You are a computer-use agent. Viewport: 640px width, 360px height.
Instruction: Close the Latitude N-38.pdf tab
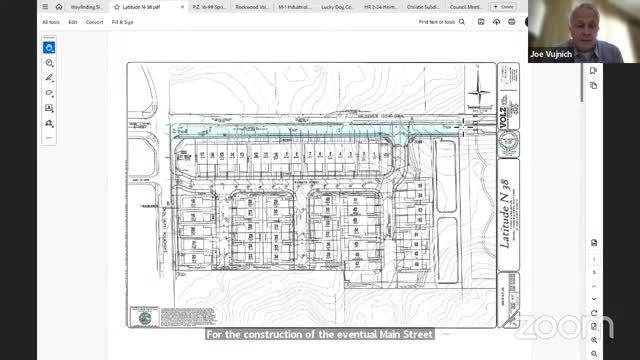[x=182, y=7]
